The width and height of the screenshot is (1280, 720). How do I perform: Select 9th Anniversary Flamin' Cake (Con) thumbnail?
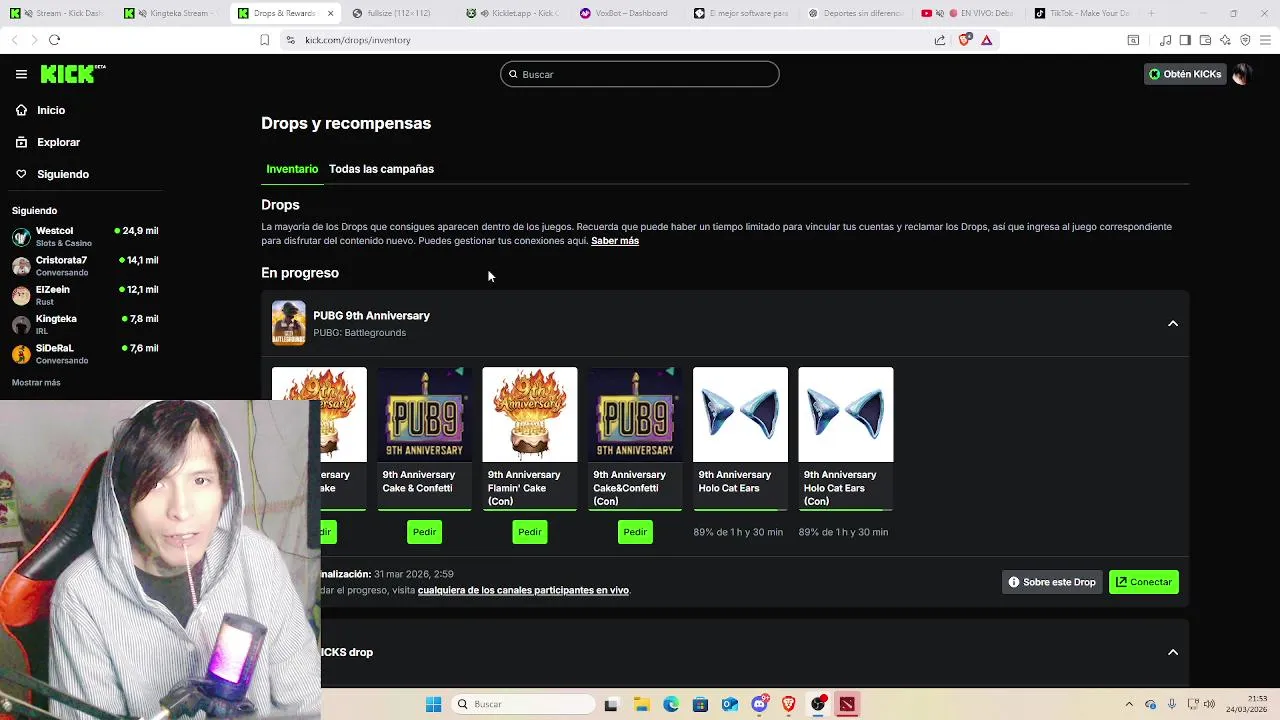pyautogui.click(x=530, y=415)
